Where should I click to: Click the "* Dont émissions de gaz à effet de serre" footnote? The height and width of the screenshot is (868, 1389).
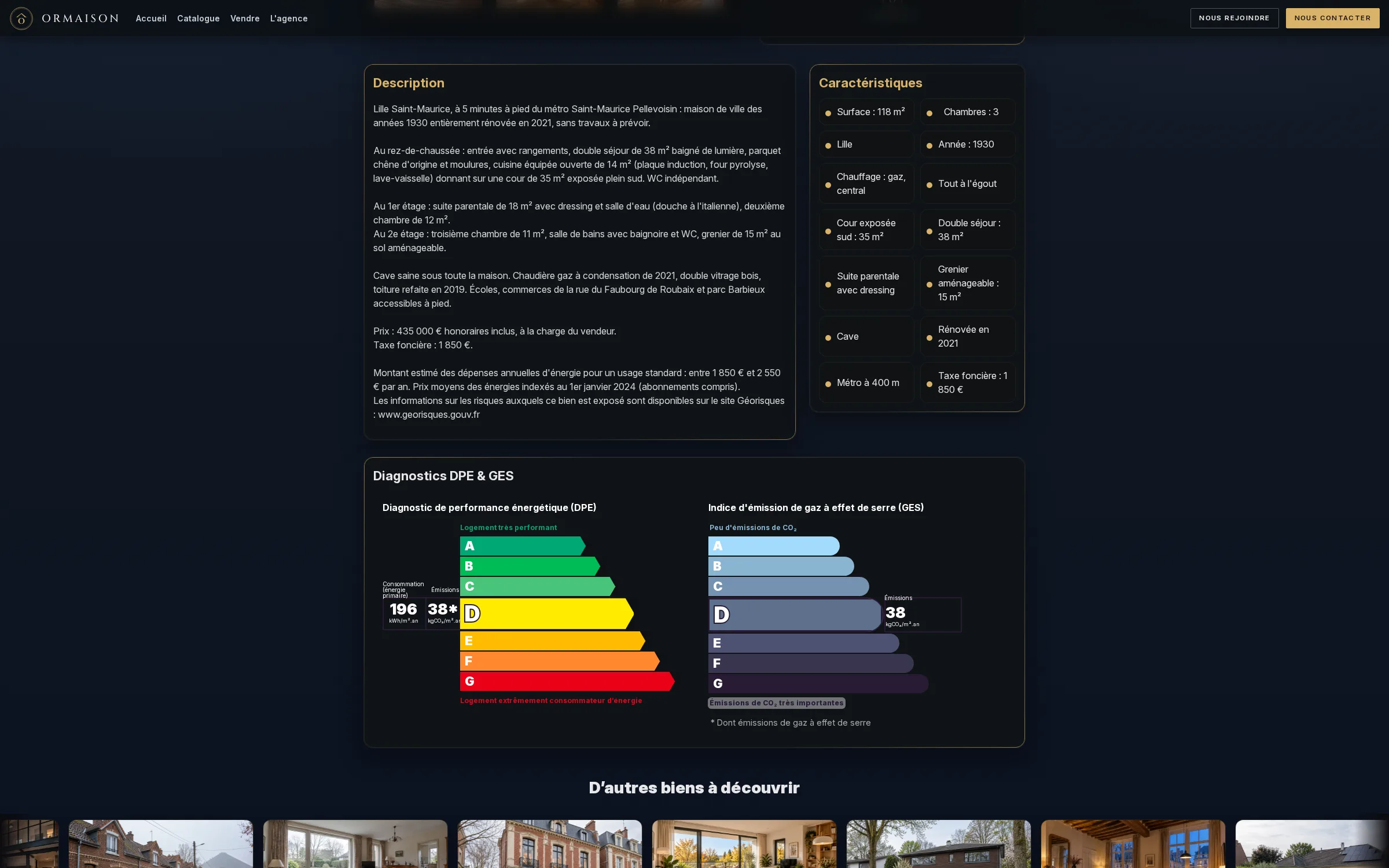[791, 723]
